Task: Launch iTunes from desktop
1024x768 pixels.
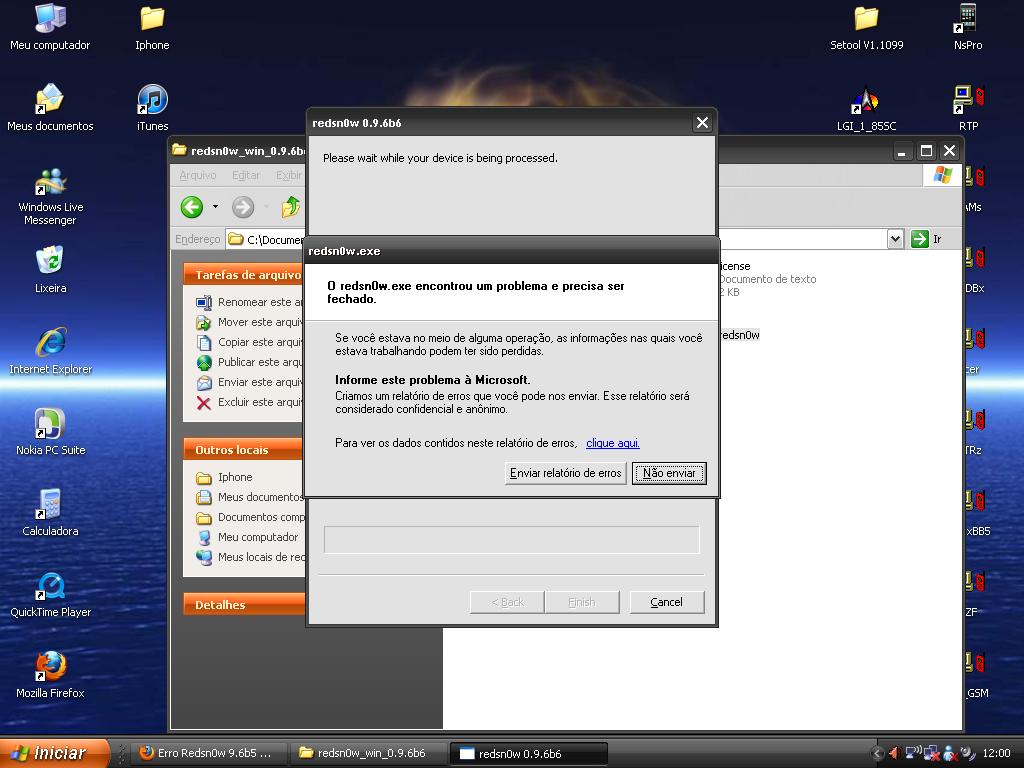Action: [x=152, y=108]
